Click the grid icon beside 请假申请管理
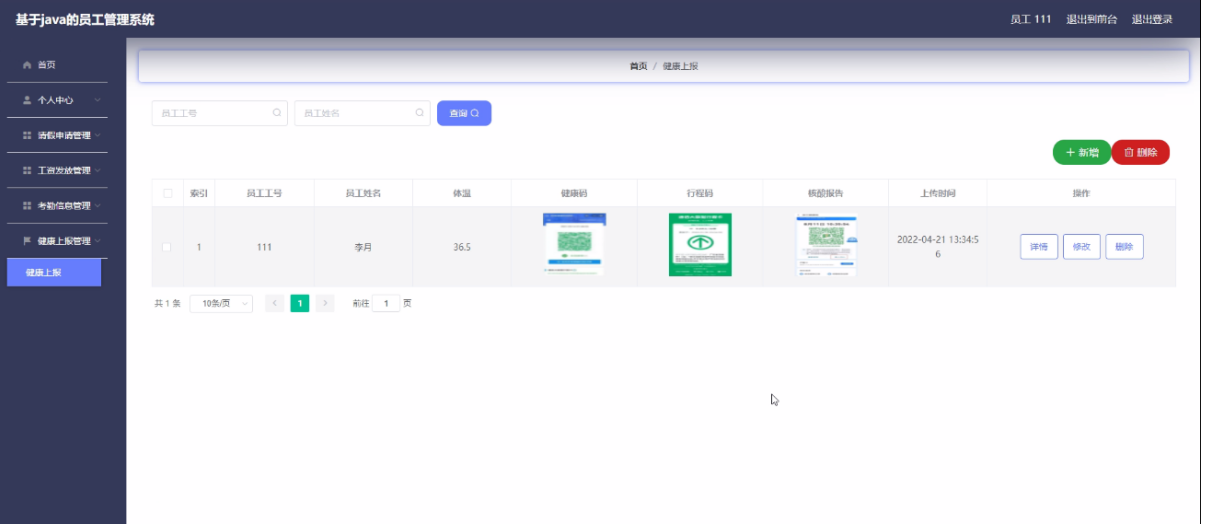The image size is (1210, 528). tap(27, 135)
